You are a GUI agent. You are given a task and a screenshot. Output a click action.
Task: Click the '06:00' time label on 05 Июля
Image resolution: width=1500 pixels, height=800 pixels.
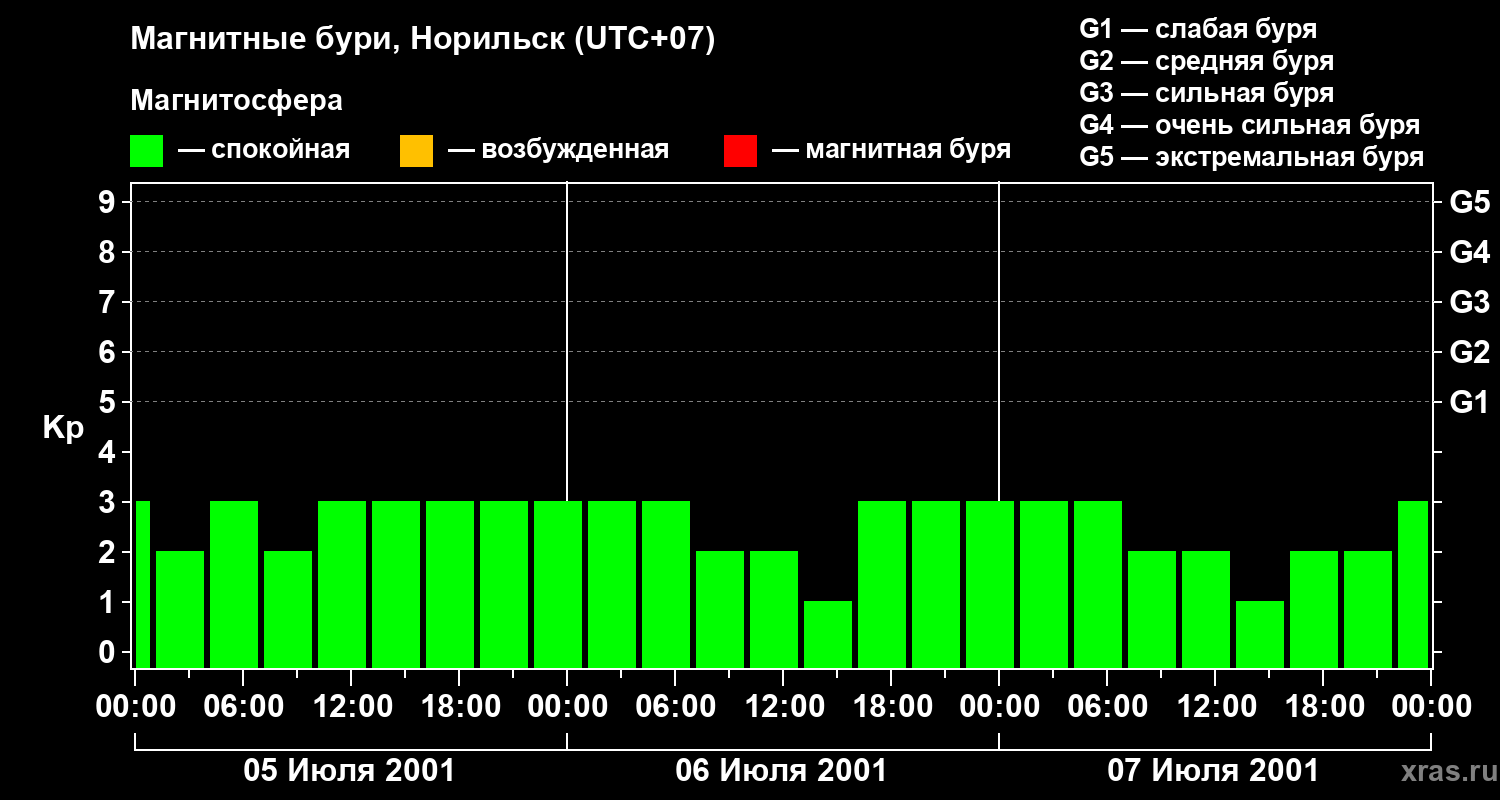[x=243, y=707]
